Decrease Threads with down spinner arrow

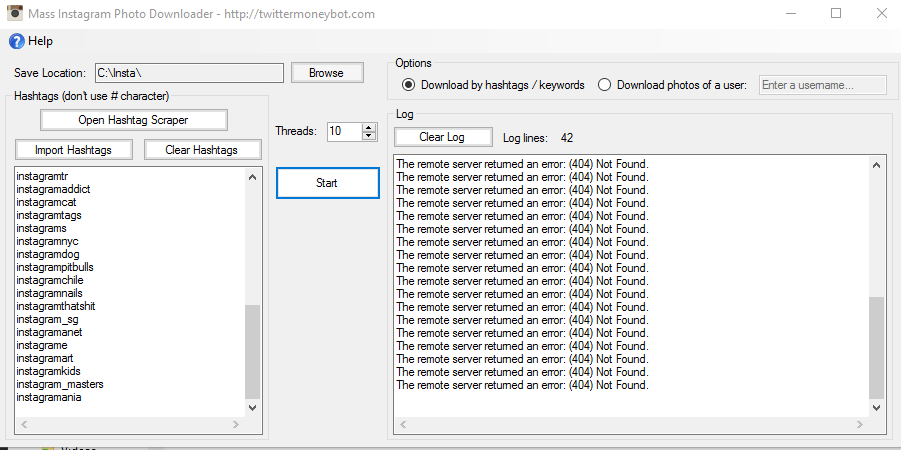point(369,136)
